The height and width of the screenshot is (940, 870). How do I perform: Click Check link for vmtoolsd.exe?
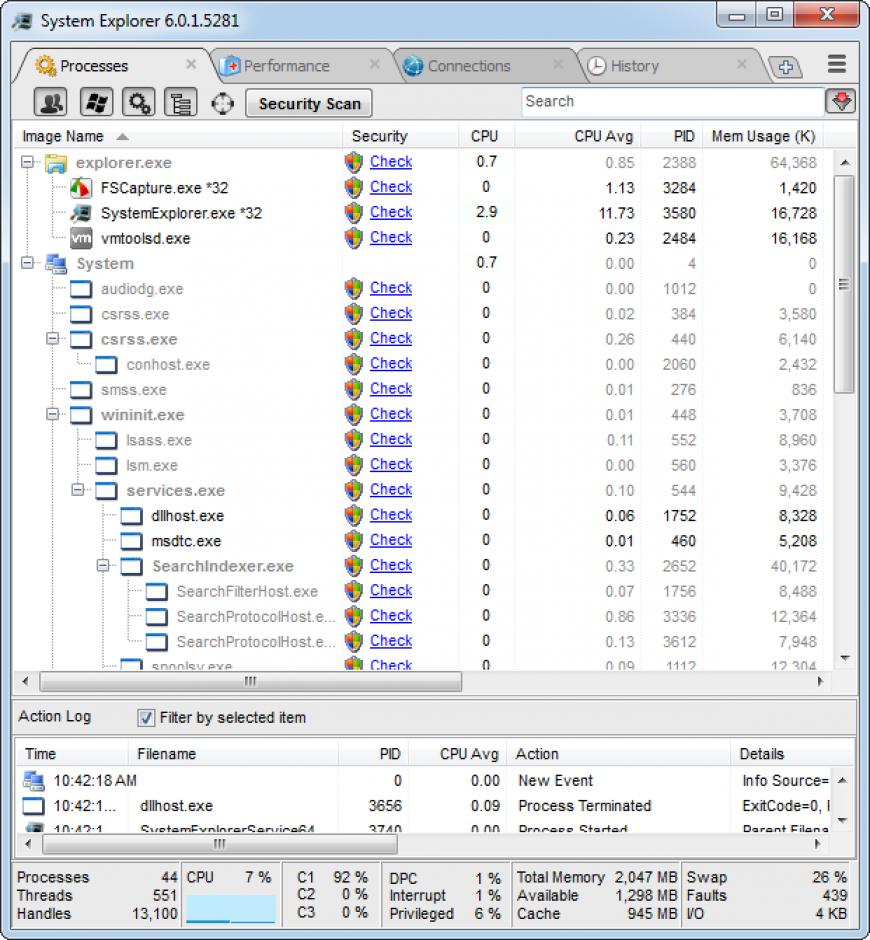(390, 237)
